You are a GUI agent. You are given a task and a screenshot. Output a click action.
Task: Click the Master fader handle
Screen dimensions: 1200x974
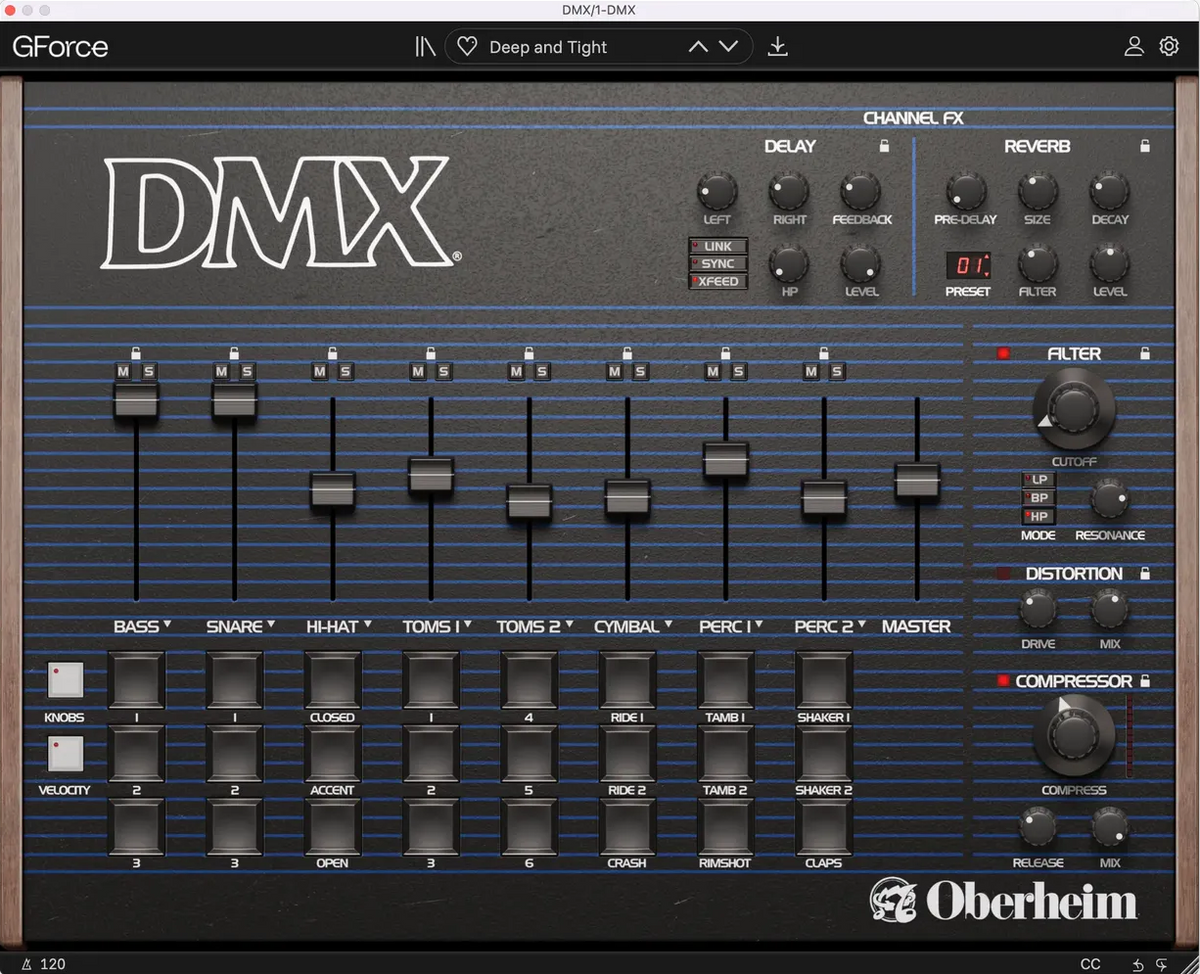(x=917, y=480)
